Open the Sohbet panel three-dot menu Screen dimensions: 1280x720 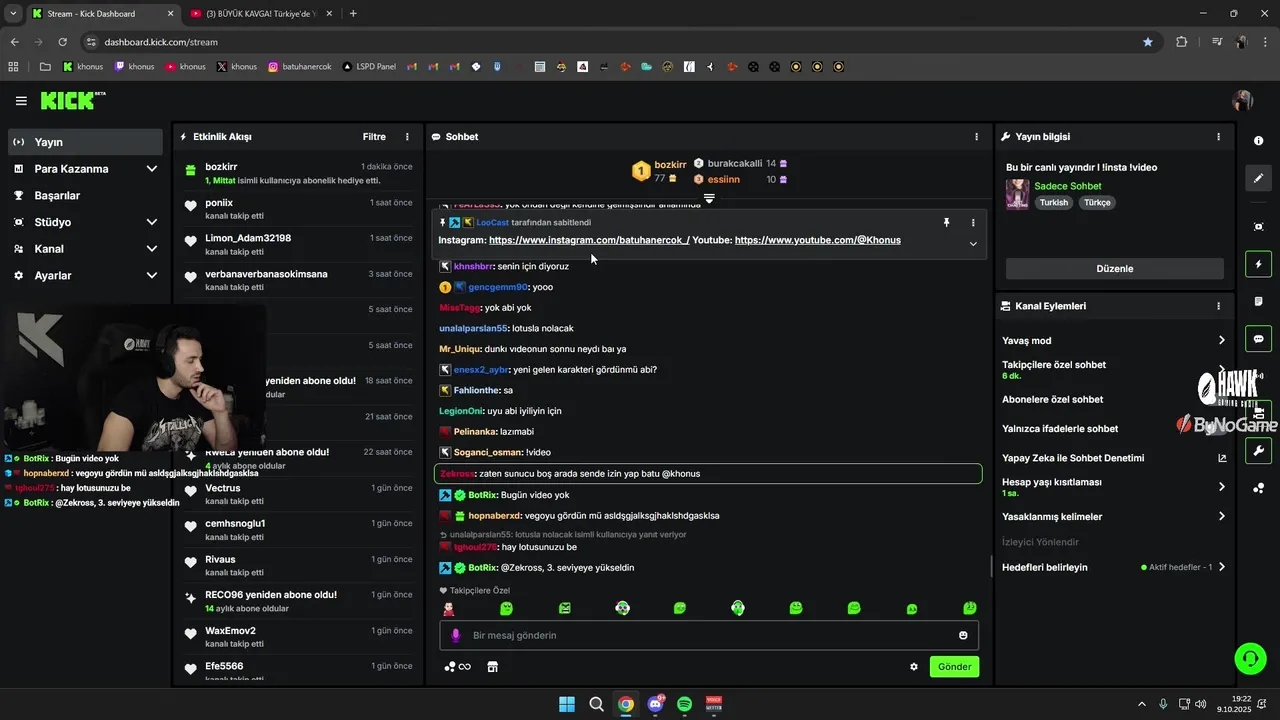click(x=977, y=137)
